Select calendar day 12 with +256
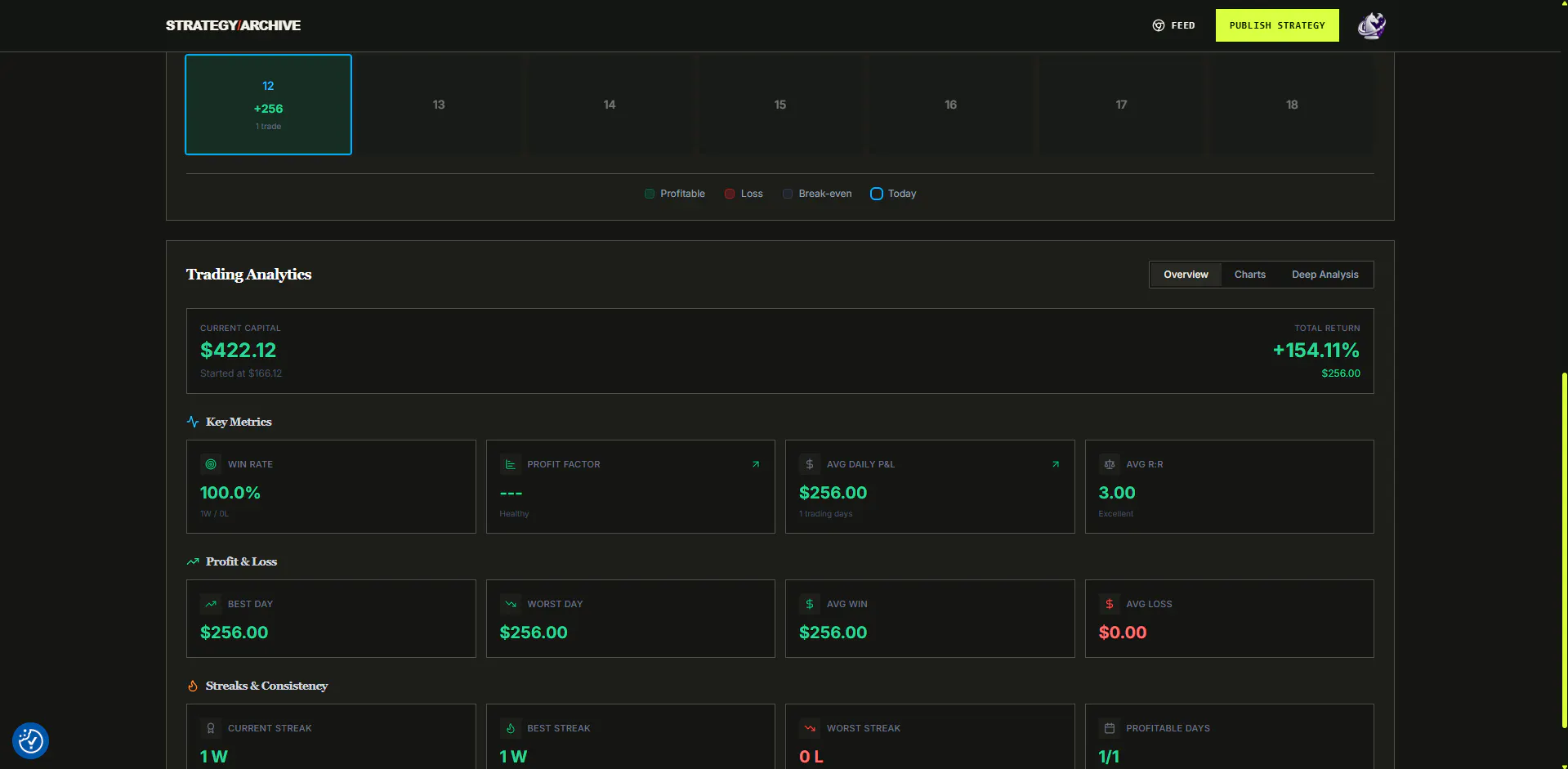The width and height of the screenshot is (1568, 769). (x=268, y=105)
